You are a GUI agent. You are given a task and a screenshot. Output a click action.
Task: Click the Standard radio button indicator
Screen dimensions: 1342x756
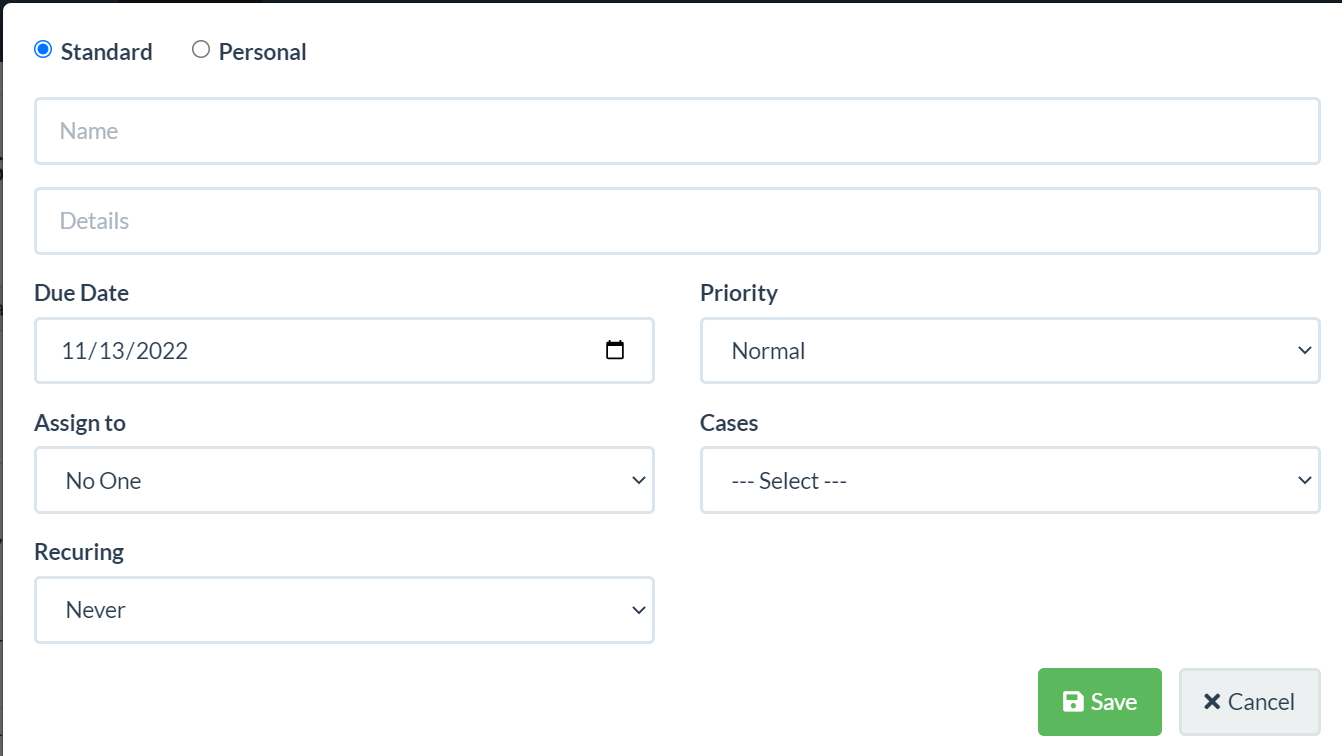(42, 48)
